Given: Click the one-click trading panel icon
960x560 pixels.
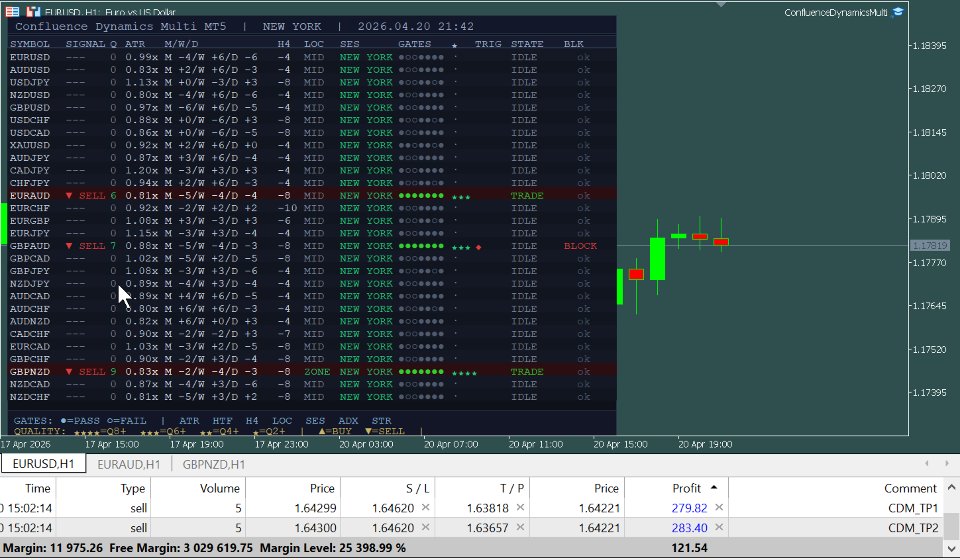Looking at the screenshot, I should 12,12.
